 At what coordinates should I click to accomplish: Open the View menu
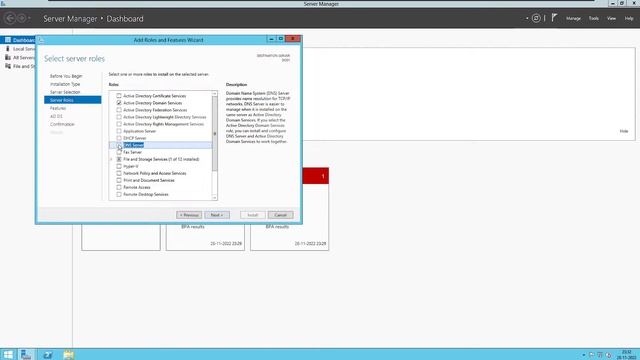tap(611, 18)
